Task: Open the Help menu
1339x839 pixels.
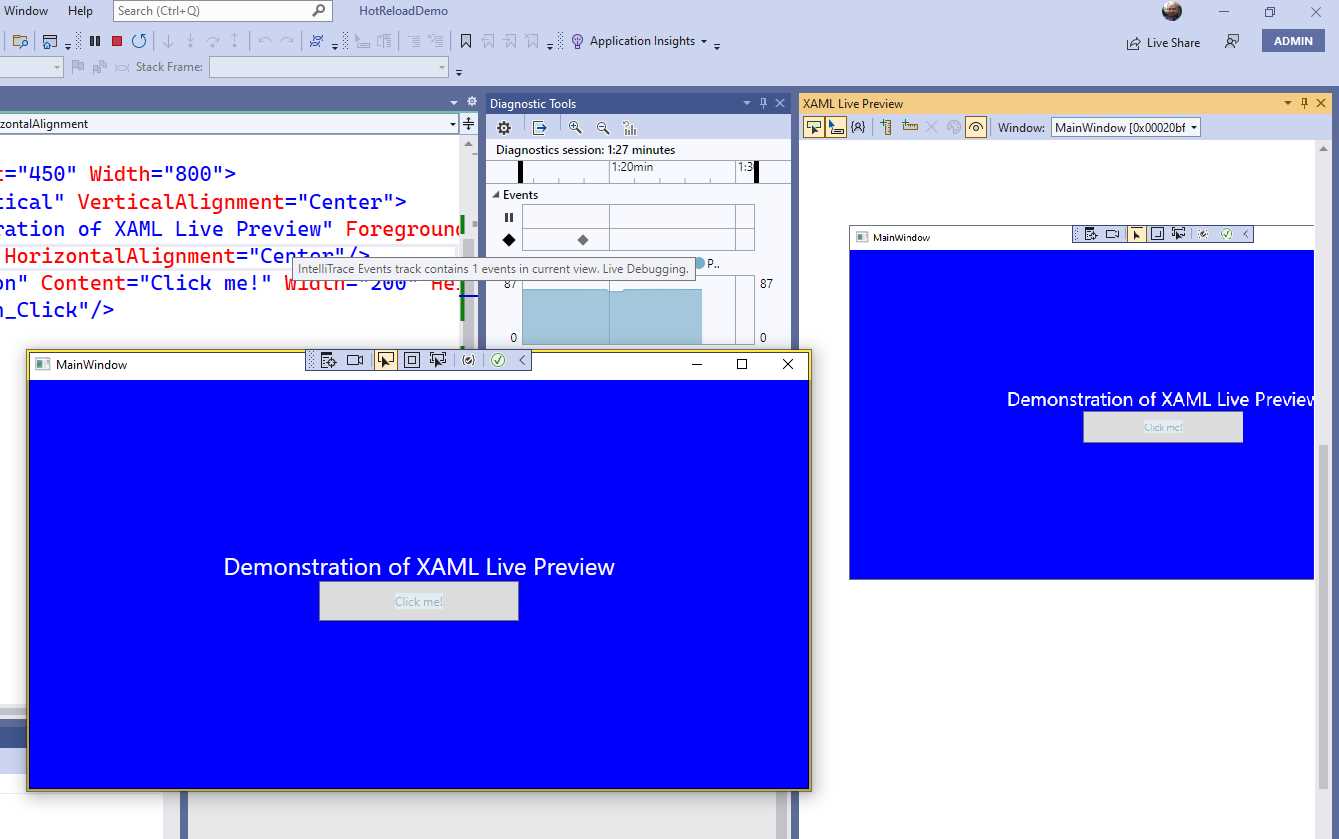Action: coord(80,11)
